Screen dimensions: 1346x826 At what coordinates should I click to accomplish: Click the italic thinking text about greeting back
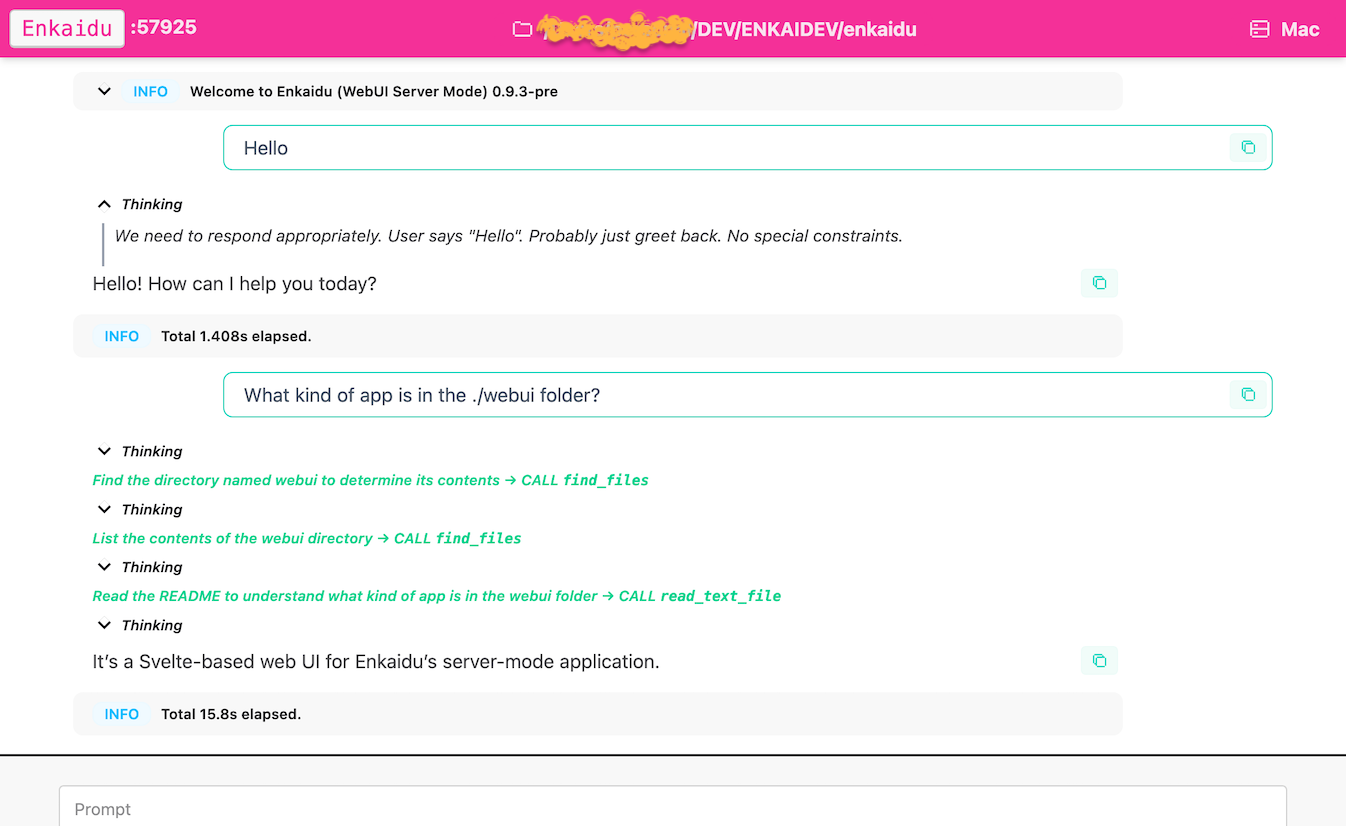pos(509,236)
